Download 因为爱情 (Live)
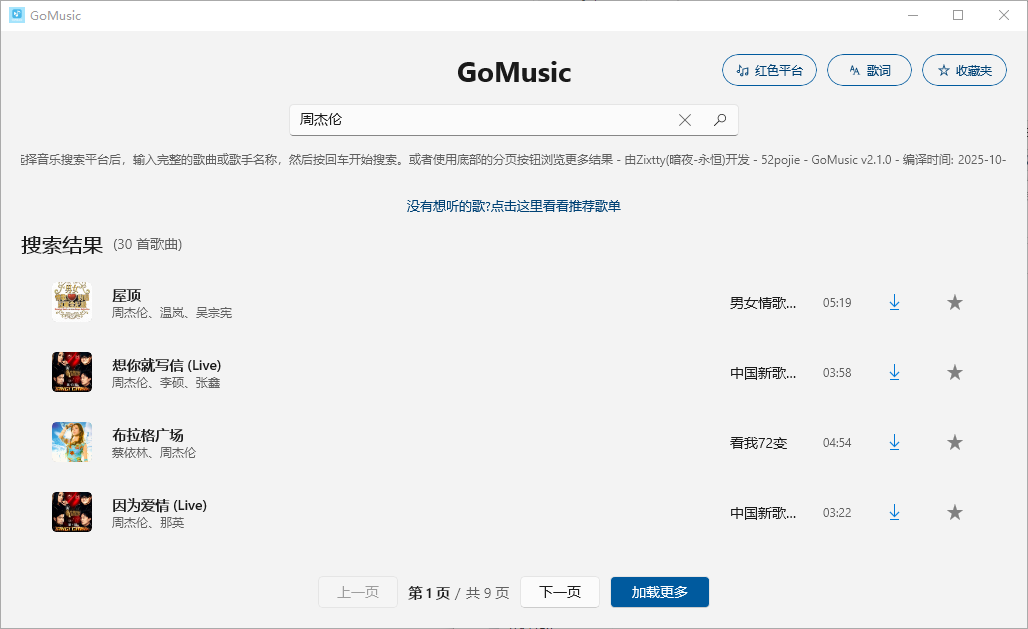 point(894,511)
